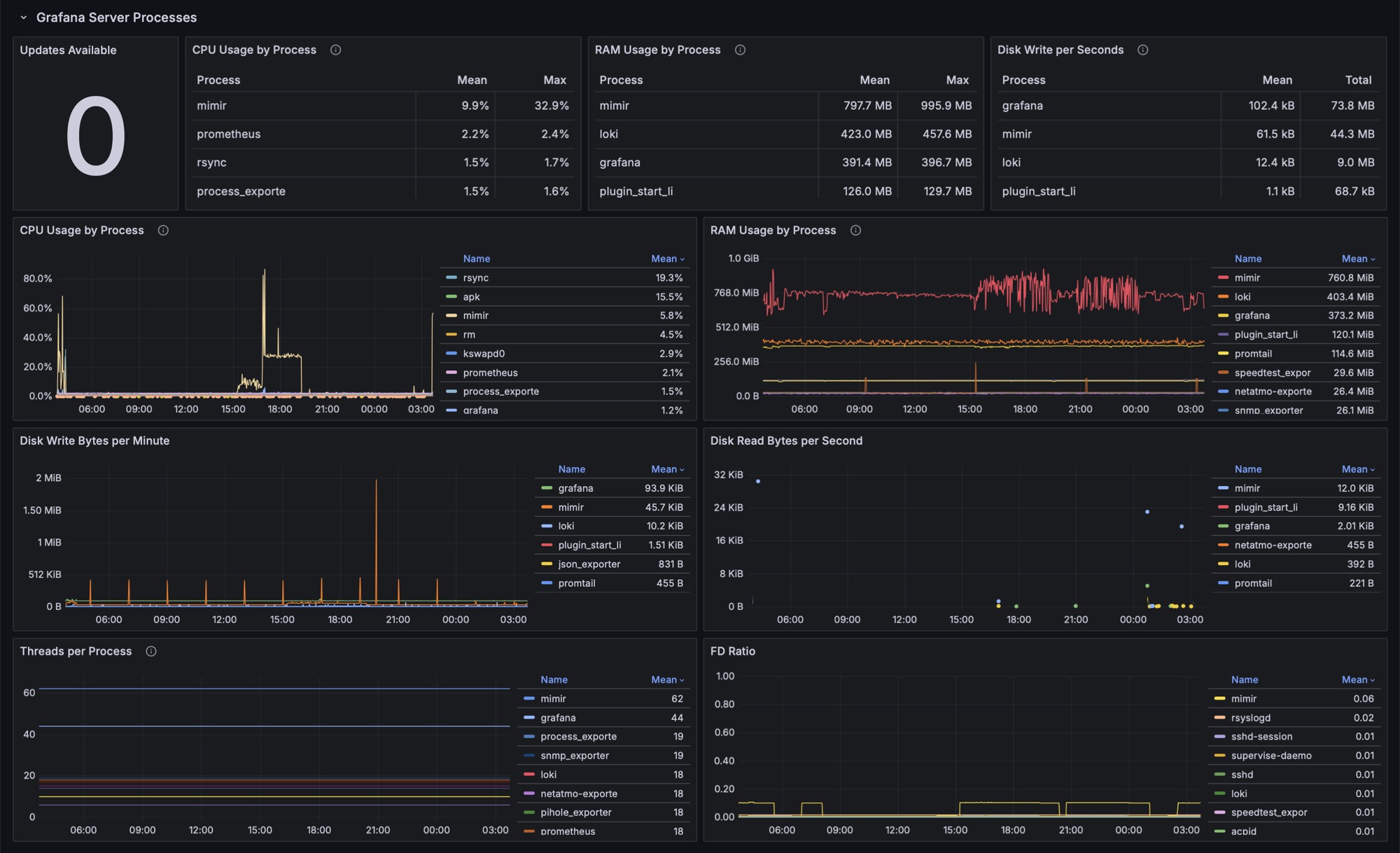Screen dimensions: 1400x853
Task: Click Process header in CPU Usage table
Action: click(218, 80)
